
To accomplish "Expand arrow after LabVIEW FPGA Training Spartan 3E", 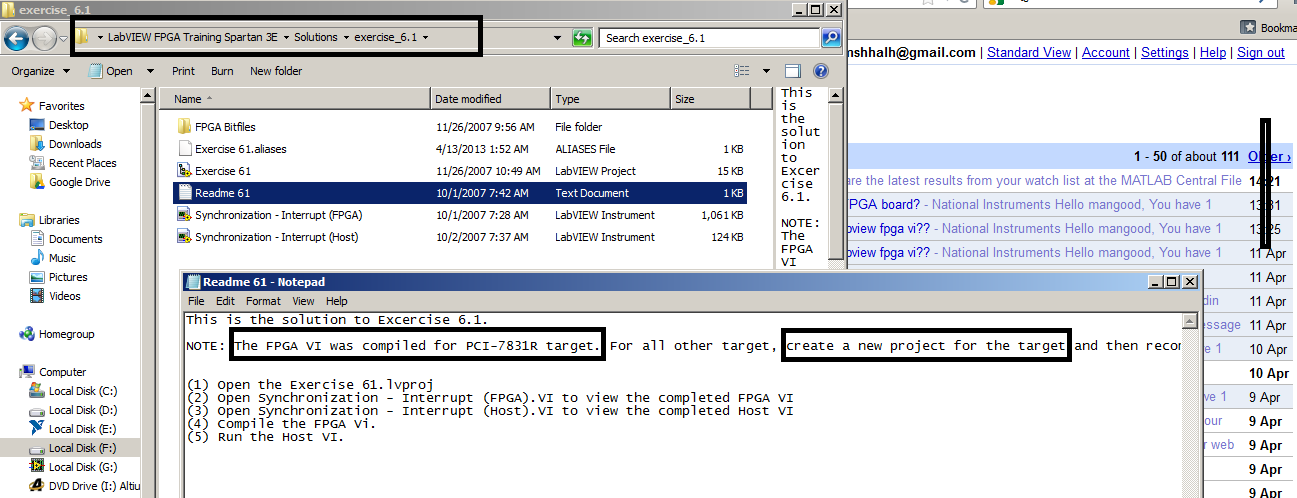I will [286, 37].
